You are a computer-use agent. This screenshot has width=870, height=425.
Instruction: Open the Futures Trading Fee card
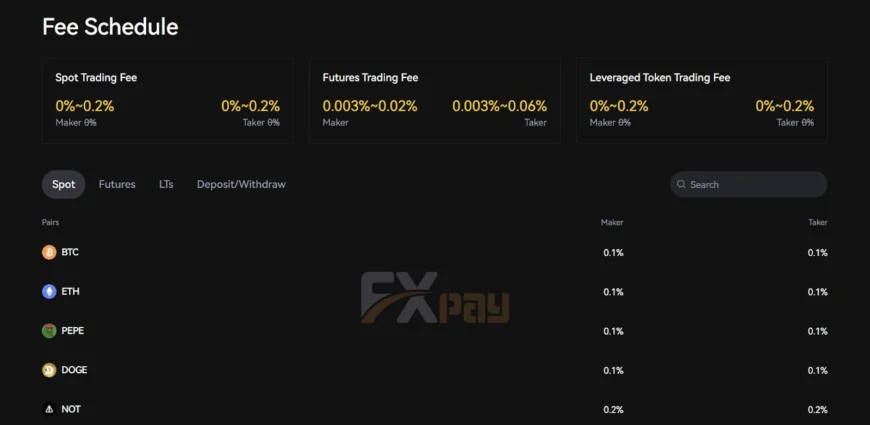click(434, 100)
